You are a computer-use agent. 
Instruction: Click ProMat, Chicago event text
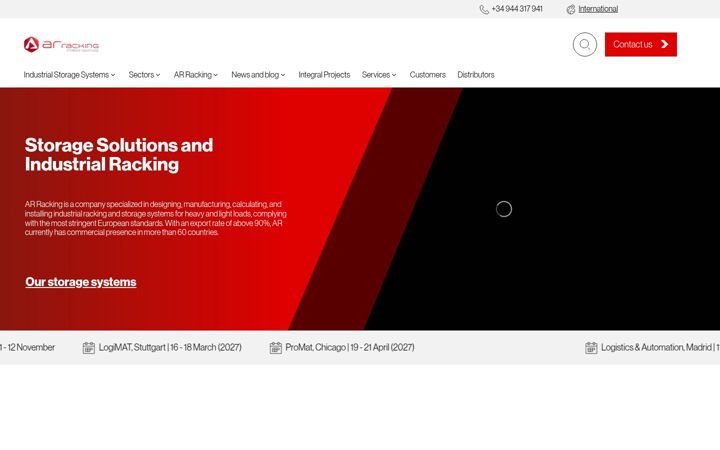(x=350, y=347)
